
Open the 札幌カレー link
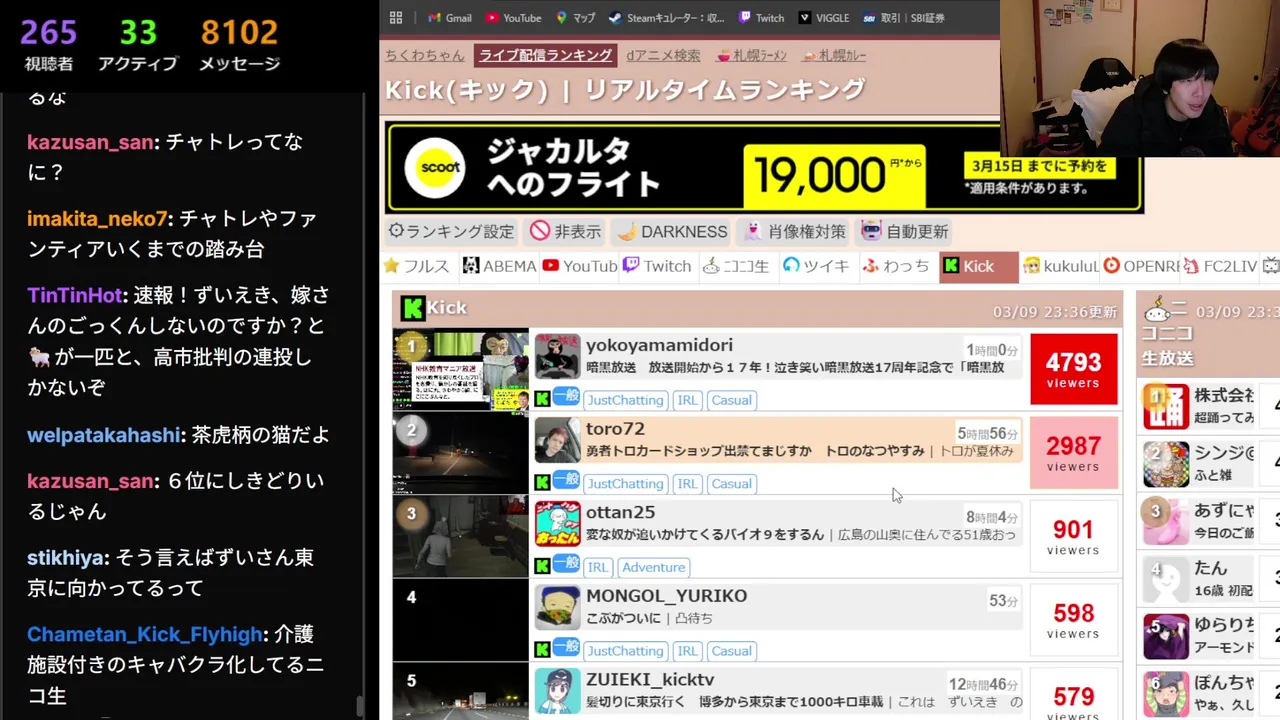pyautogui.click(x=834, y=55)
